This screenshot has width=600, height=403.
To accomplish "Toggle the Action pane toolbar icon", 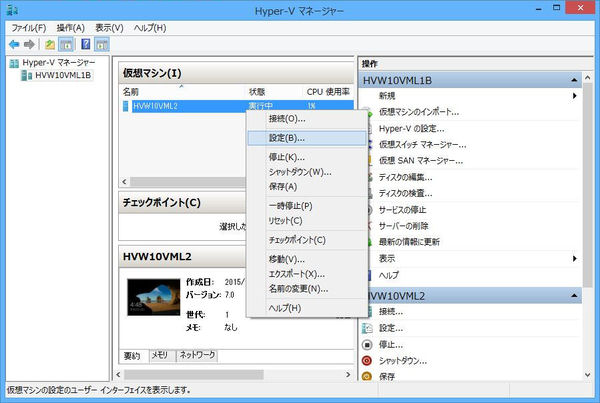I will 102,45.
